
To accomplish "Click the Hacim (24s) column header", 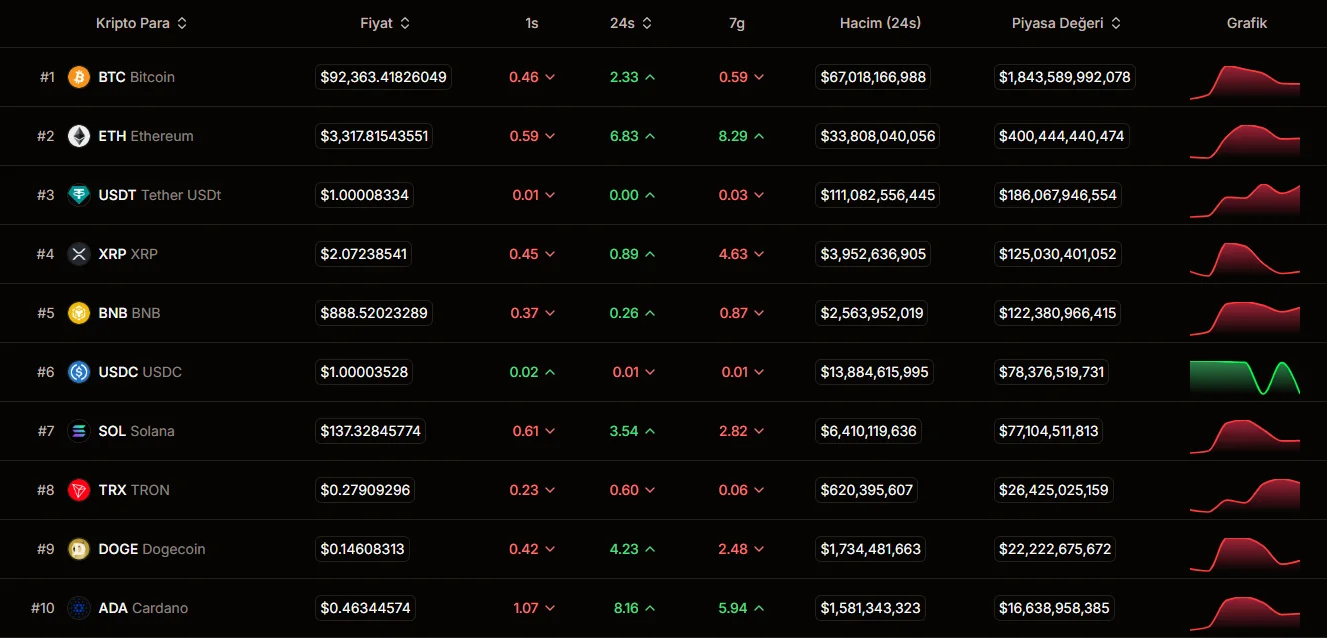I will point(880,23).
